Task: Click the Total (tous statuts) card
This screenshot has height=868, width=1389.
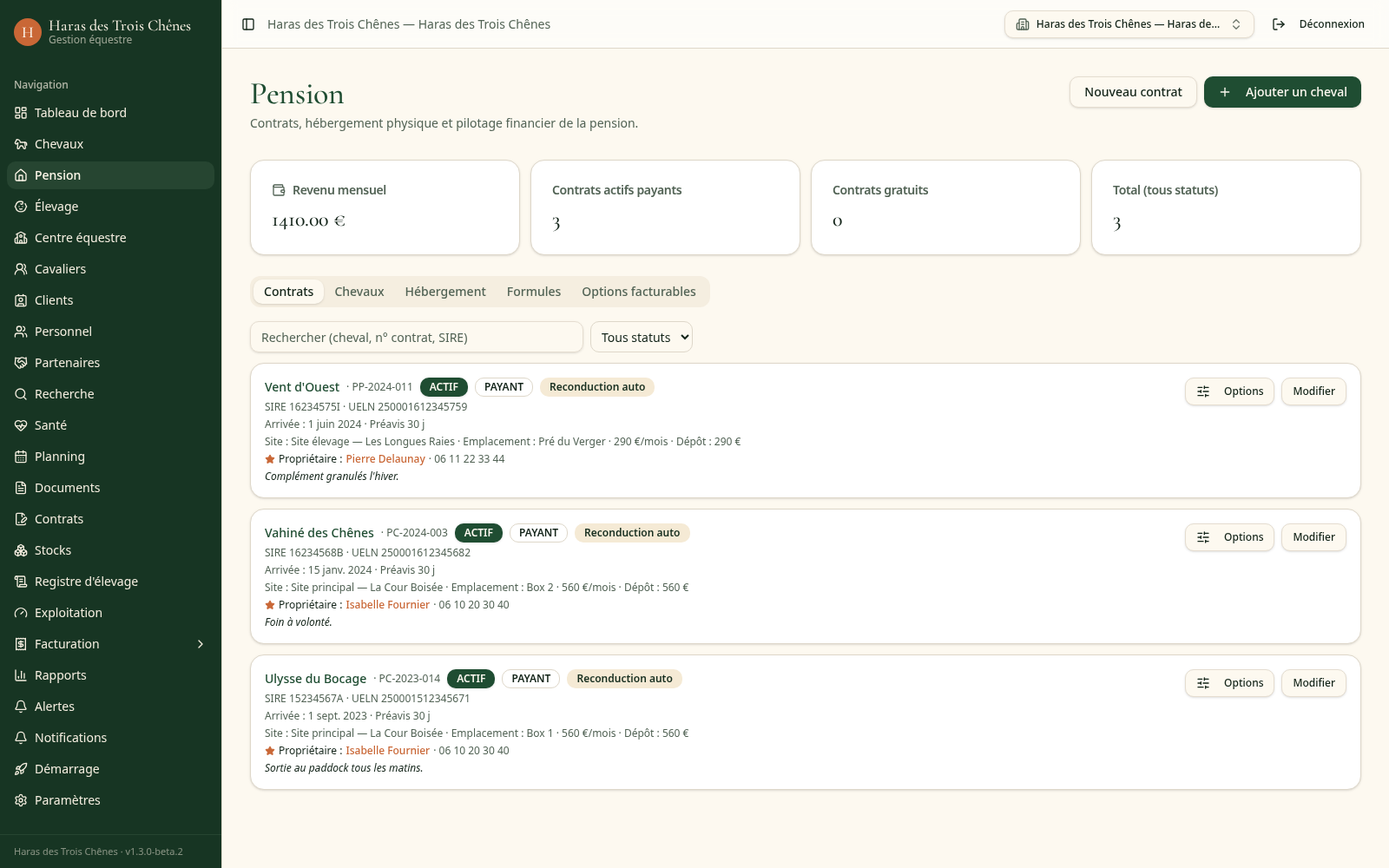Action: pos(1226,207)
